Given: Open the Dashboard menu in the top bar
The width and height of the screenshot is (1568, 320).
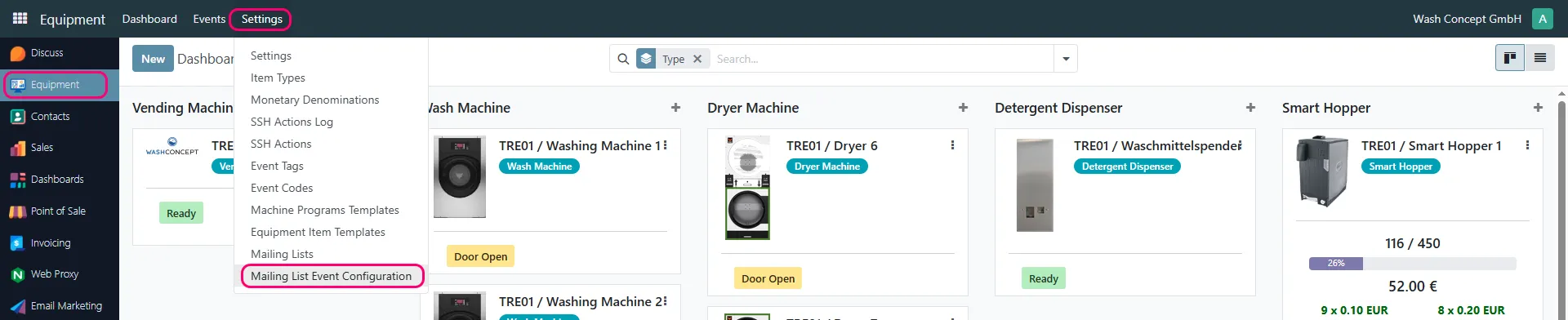Looking at the screenshot, I should 149,19.
